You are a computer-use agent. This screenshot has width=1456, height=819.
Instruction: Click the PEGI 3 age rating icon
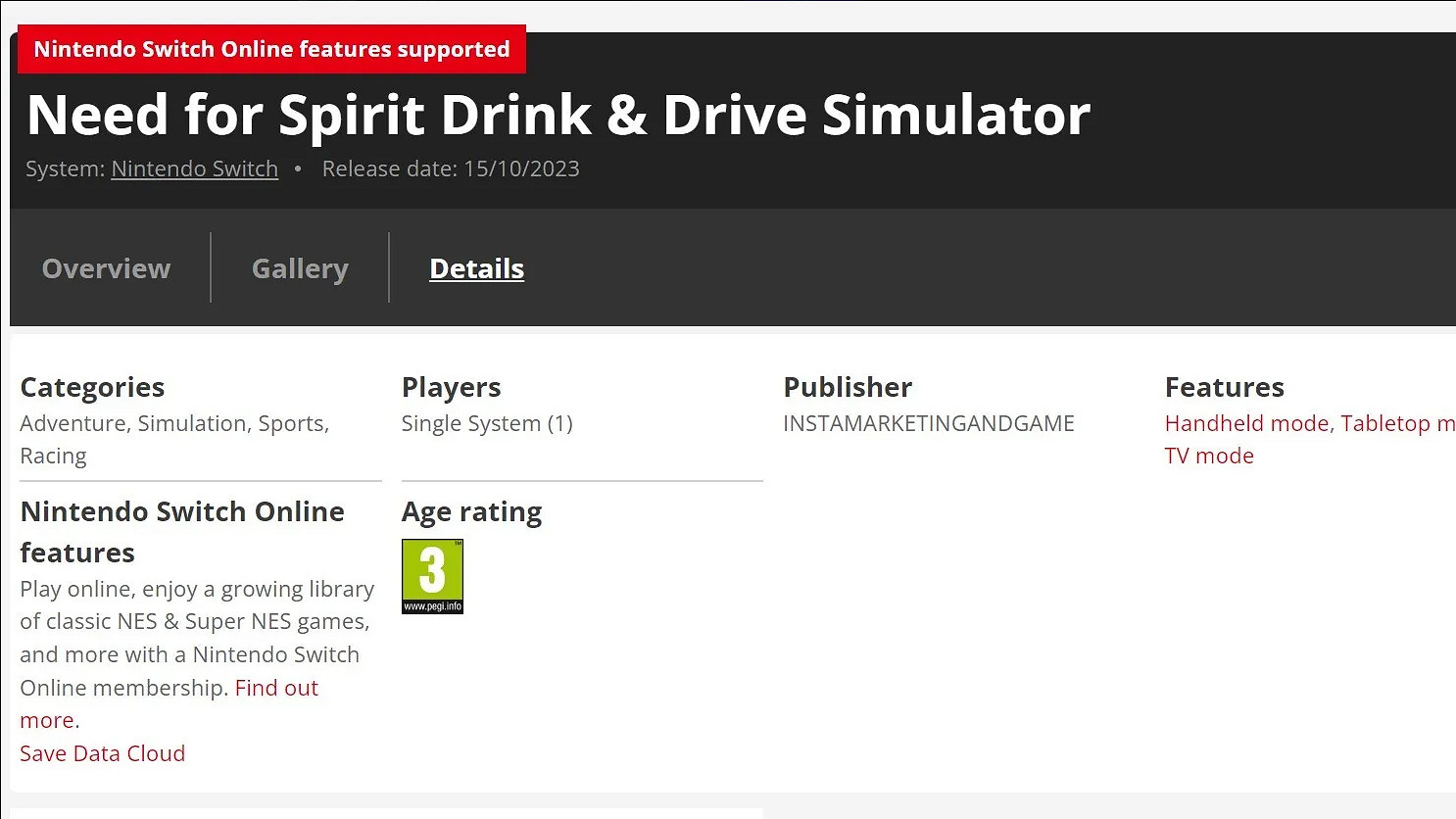(432, 576)
